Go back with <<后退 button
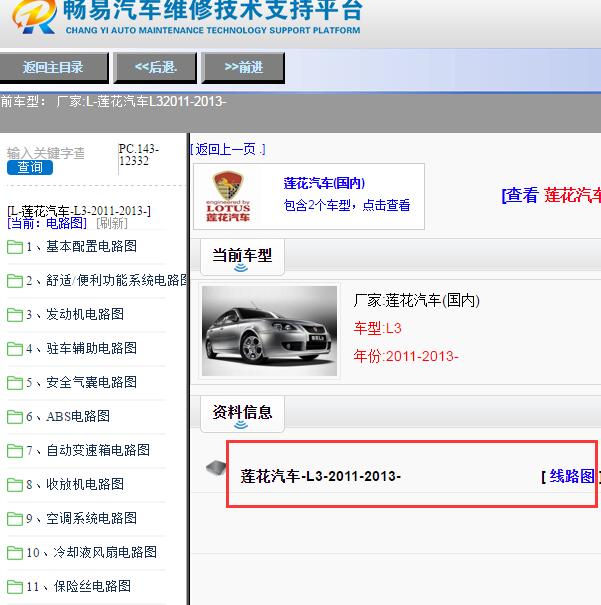 [155, 68]
